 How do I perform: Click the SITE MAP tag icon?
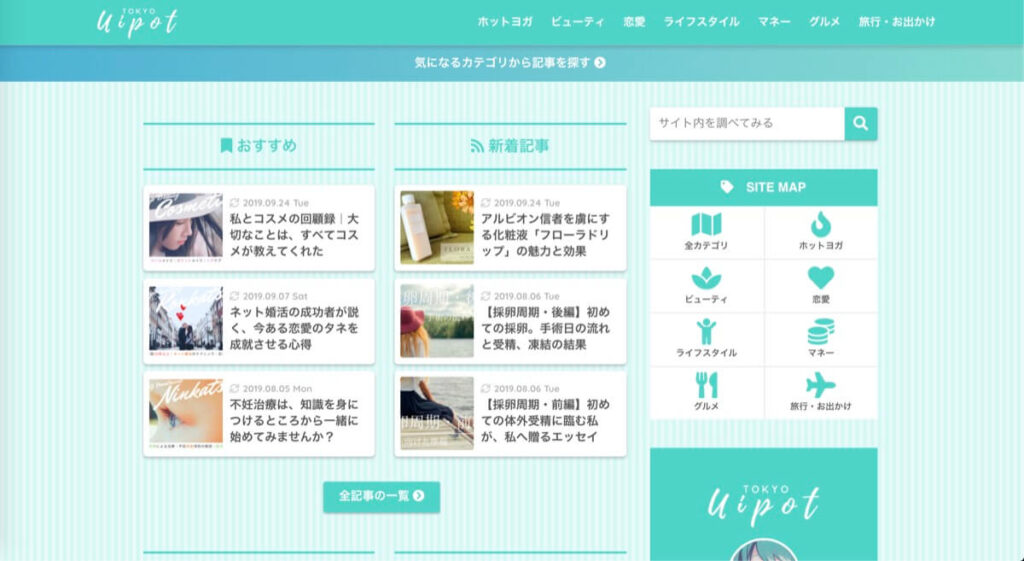click(727, 187)
